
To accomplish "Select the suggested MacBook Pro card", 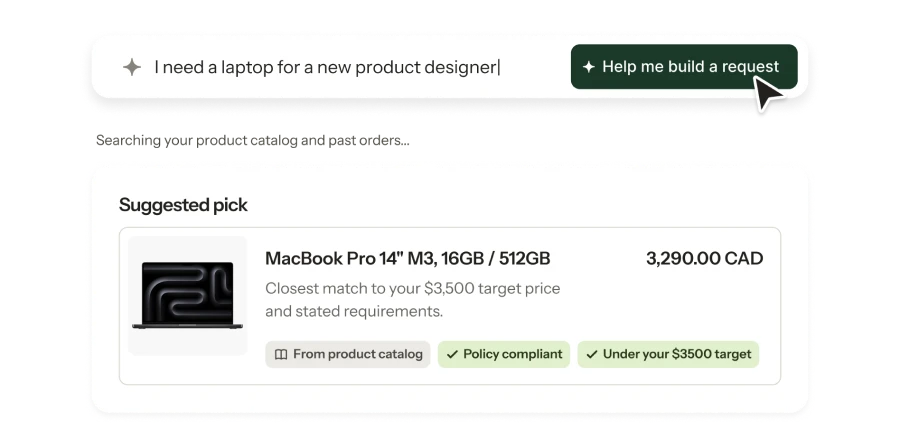I will pyautogui.click(x=450, y=306).
